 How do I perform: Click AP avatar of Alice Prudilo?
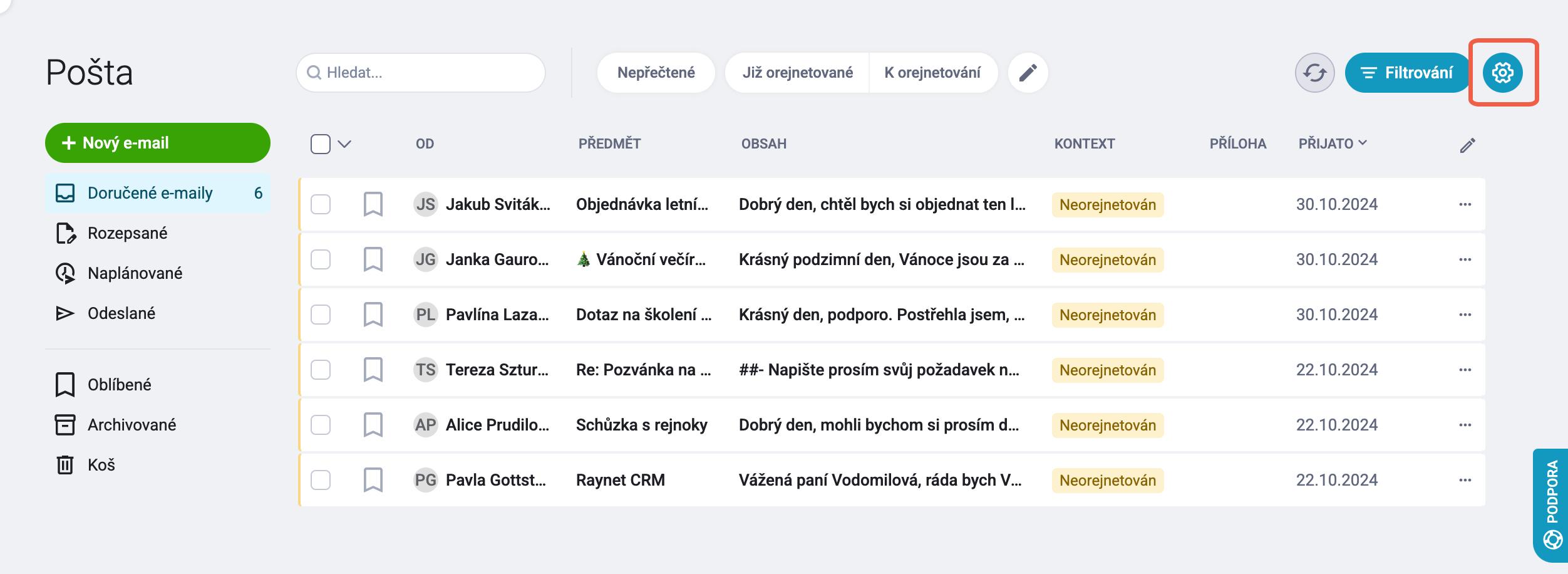coord(426,425)
